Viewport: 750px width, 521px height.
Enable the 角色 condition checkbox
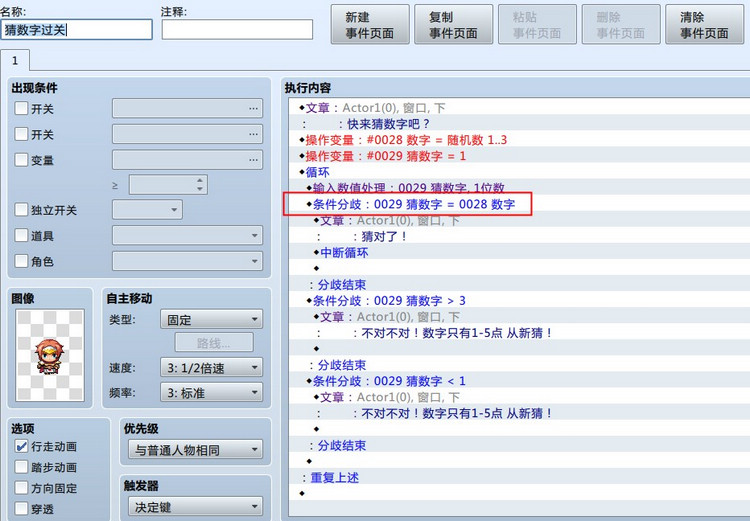click(21, 261)
